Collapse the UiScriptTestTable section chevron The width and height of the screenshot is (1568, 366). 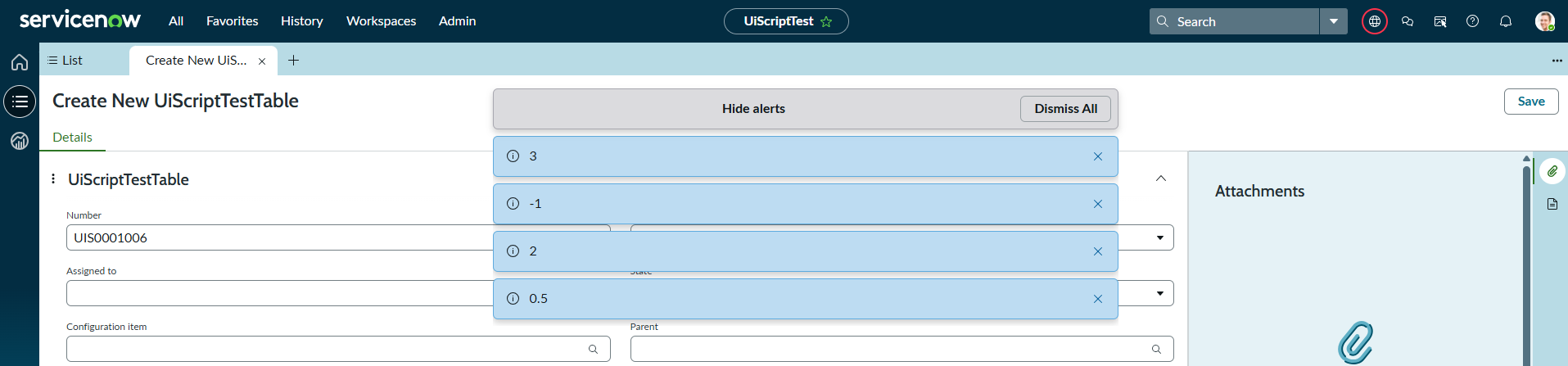(1161, 178)
